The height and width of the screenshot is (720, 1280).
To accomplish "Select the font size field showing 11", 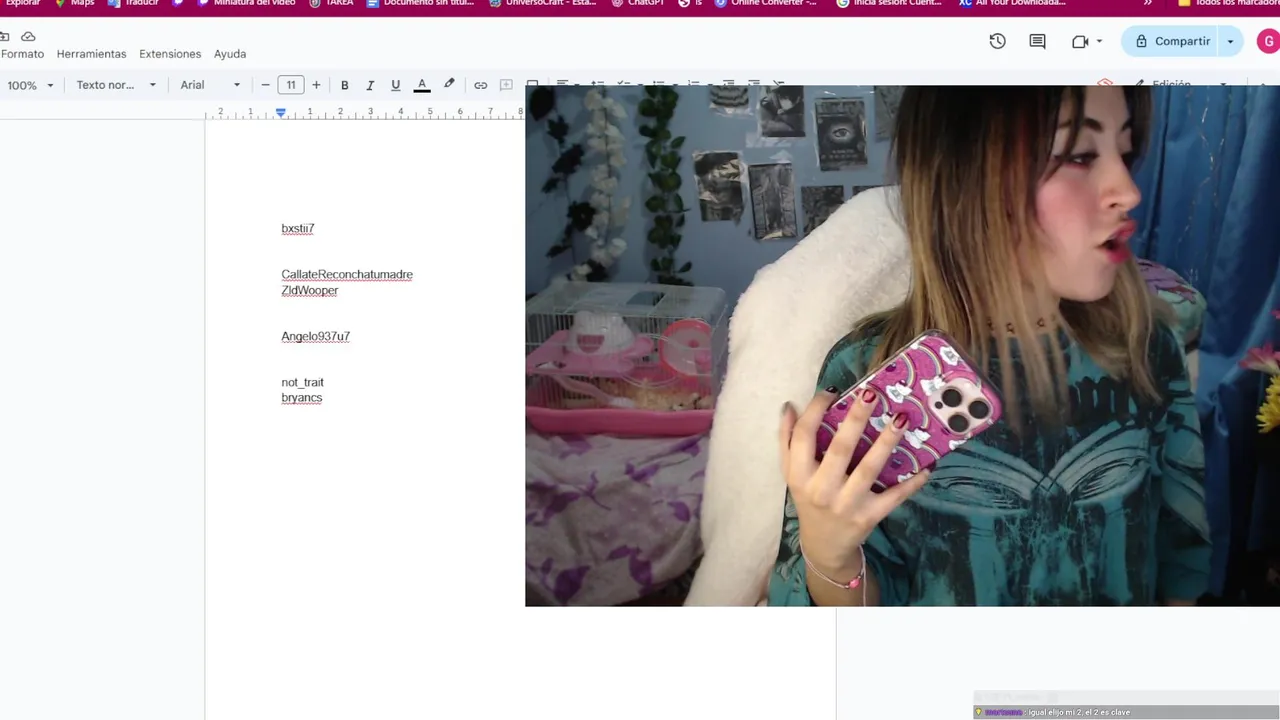I will [x=291, y=85].
